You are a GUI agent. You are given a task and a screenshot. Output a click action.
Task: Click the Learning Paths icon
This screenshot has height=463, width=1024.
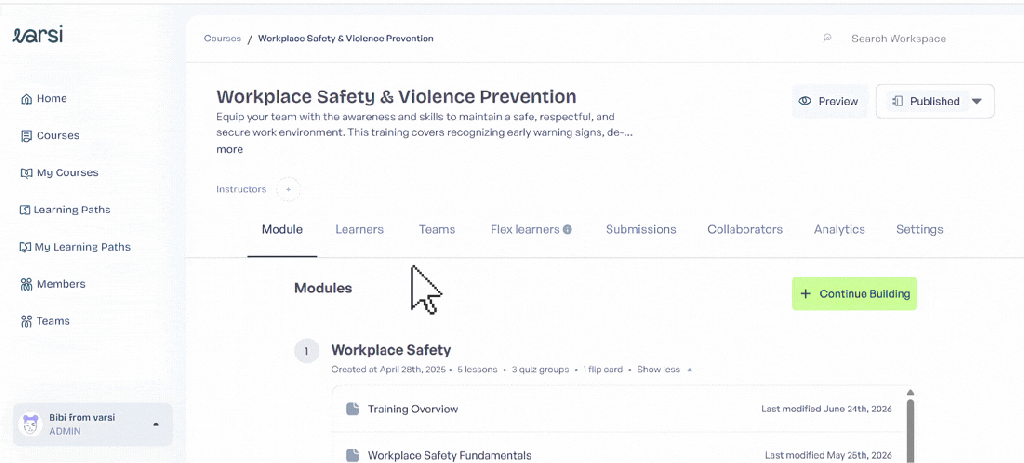click(x=25, y=210)
